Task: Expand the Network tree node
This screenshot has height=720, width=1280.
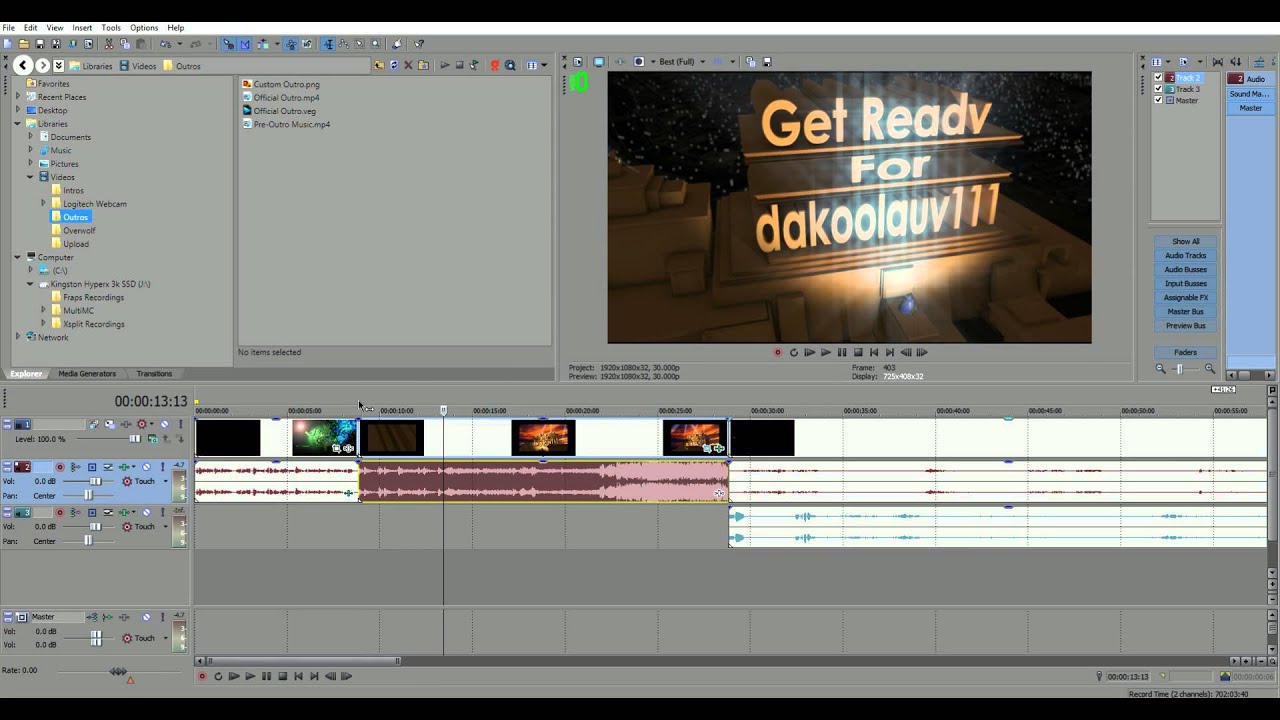Action: (x=17, y=337)
